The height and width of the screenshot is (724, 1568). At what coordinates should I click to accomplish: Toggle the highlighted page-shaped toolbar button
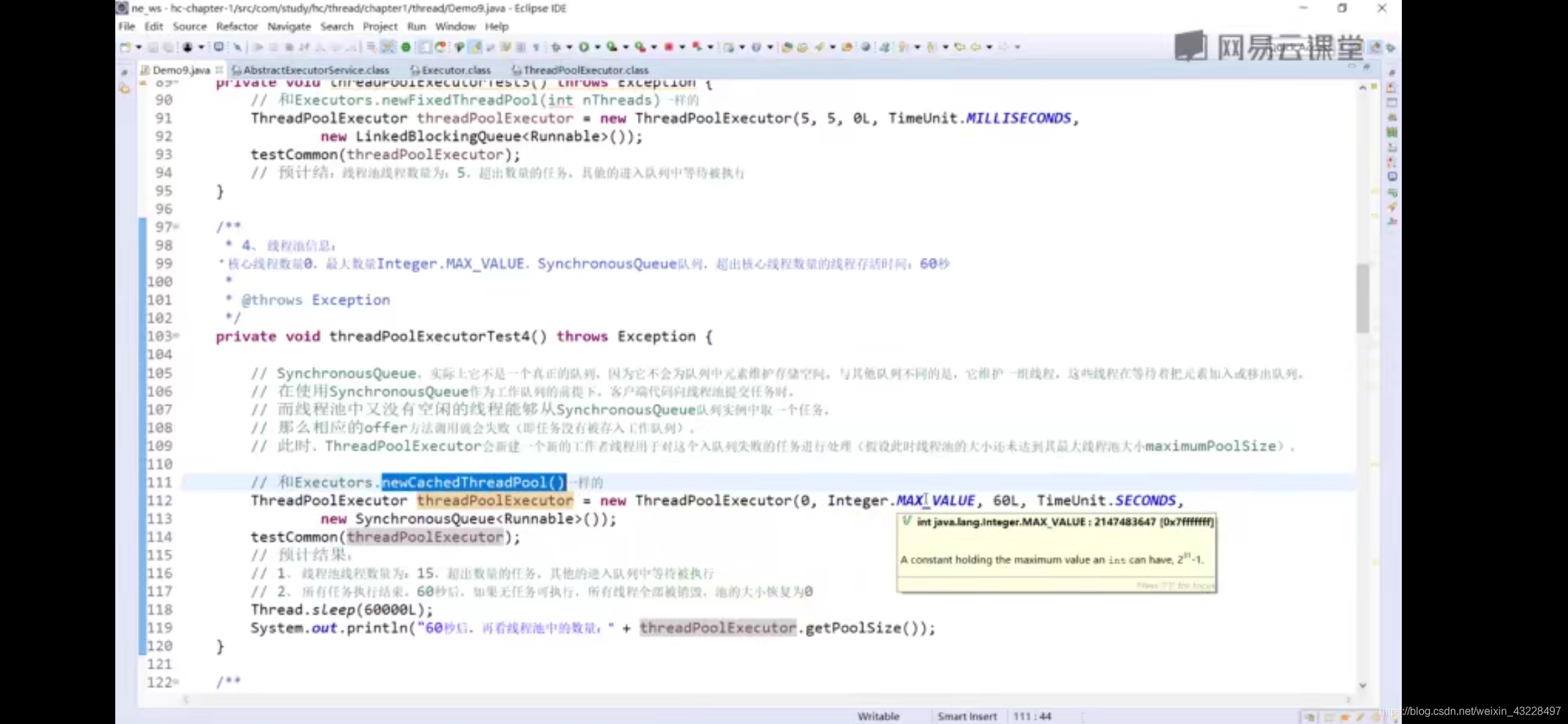[x=425, y=47]
